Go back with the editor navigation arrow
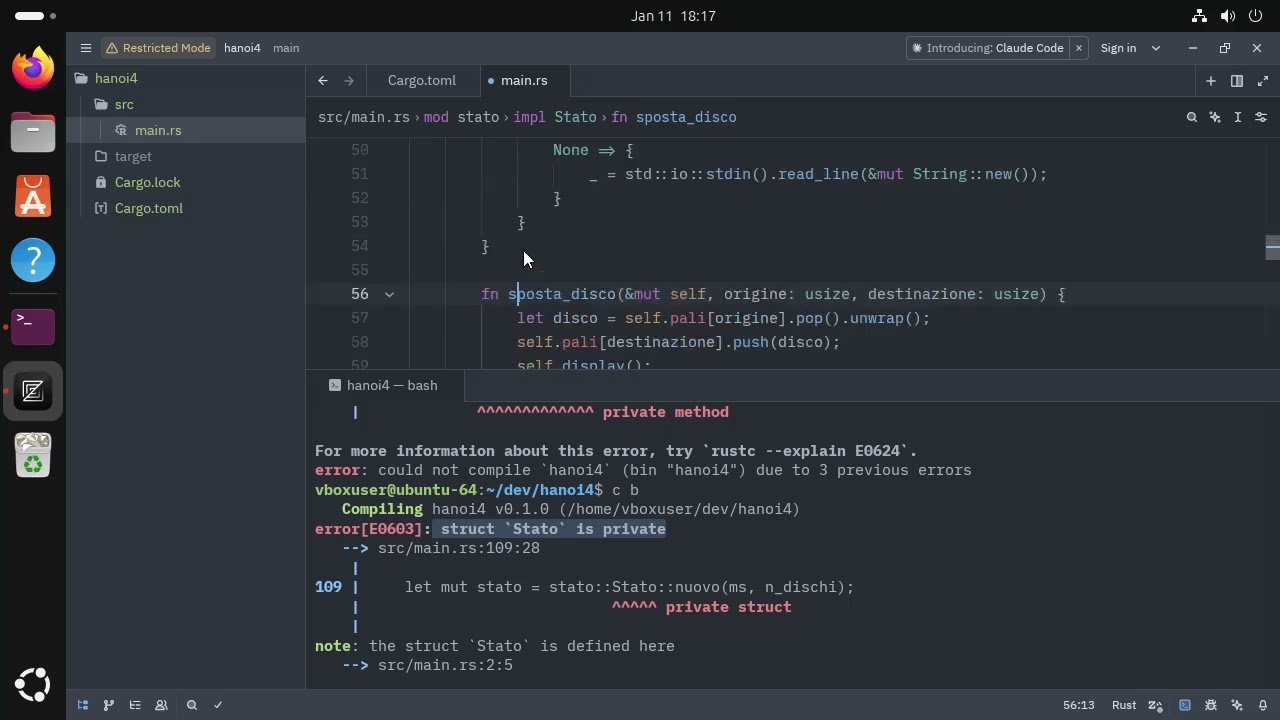Image resolution: width=1280 pixels, height=720 pixels. (x=323, y=81)
